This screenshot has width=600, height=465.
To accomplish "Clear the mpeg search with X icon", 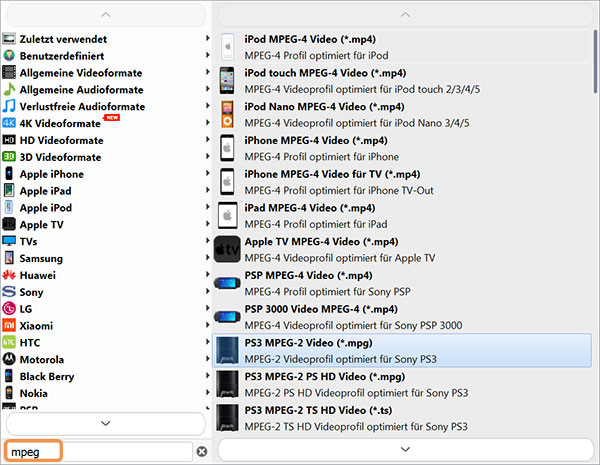I will point(202,452).
